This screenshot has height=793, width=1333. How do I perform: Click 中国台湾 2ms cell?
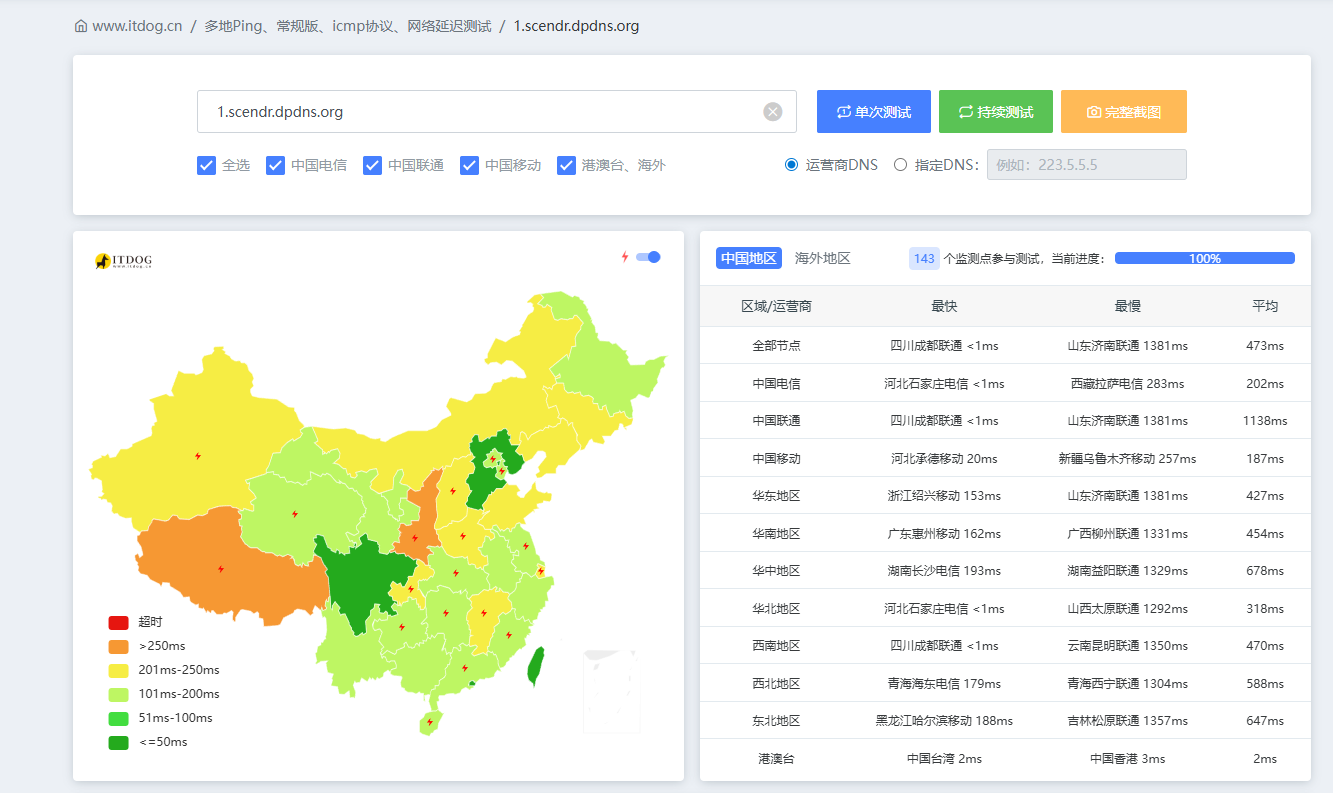point(944,759)
